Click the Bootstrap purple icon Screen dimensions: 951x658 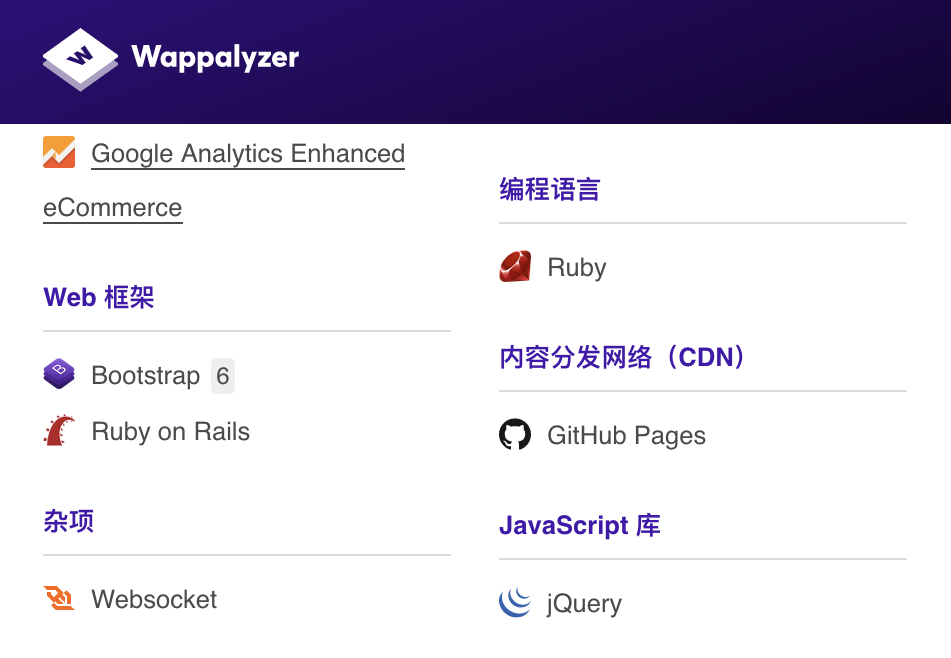coord(59,374)
